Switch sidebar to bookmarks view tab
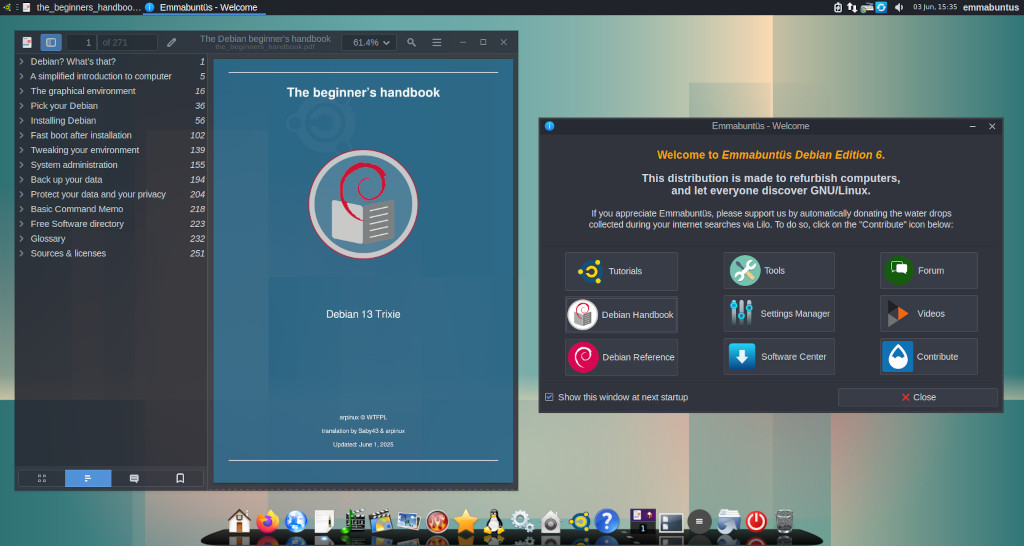This screenshot has width=1024, height=546. click(180, 478)
